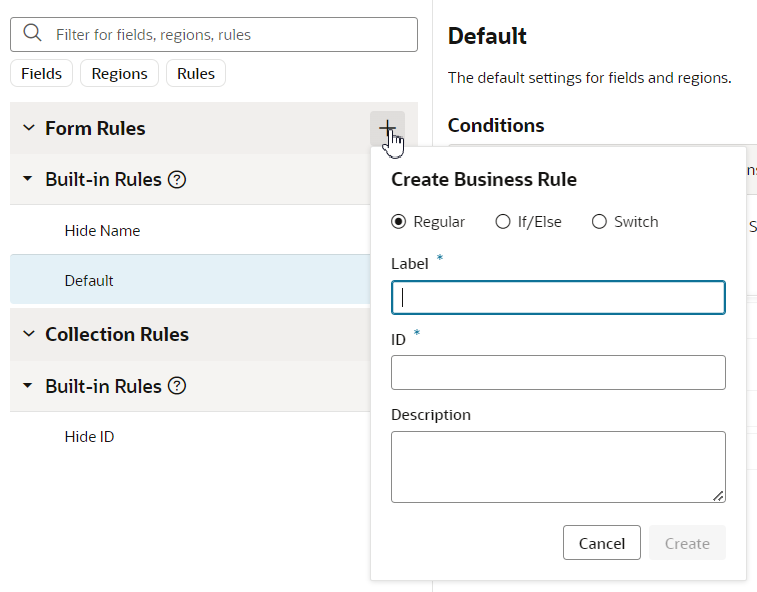Screen dimensions: 757x592
Task: Collapse the Collection Rules section
Action: [28, 334]
